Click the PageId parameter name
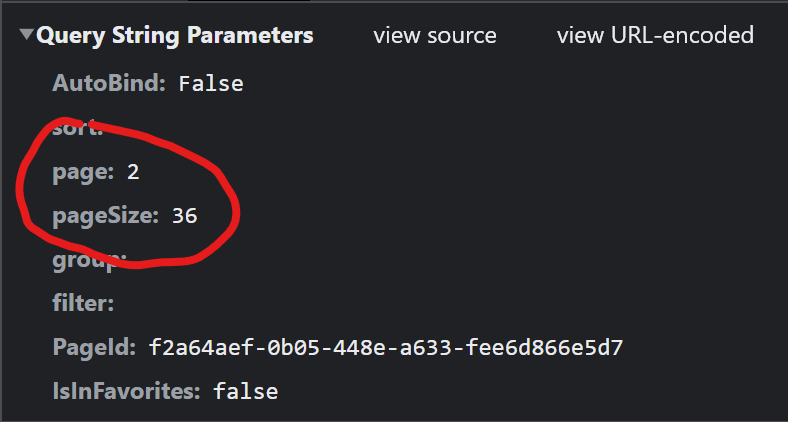 tap(93, 347)
